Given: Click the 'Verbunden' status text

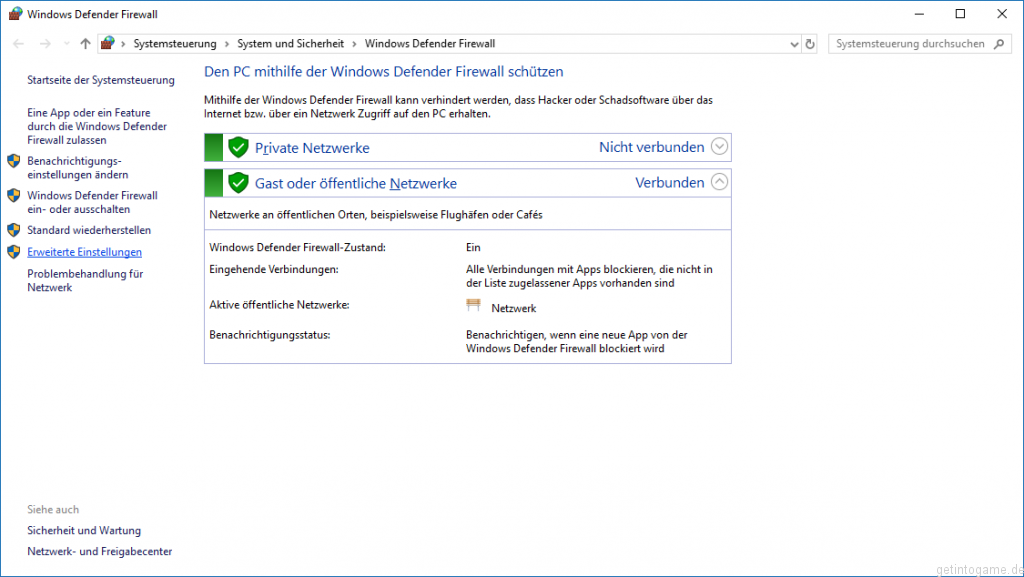Looking at the screenshot, I should point(670,183).
